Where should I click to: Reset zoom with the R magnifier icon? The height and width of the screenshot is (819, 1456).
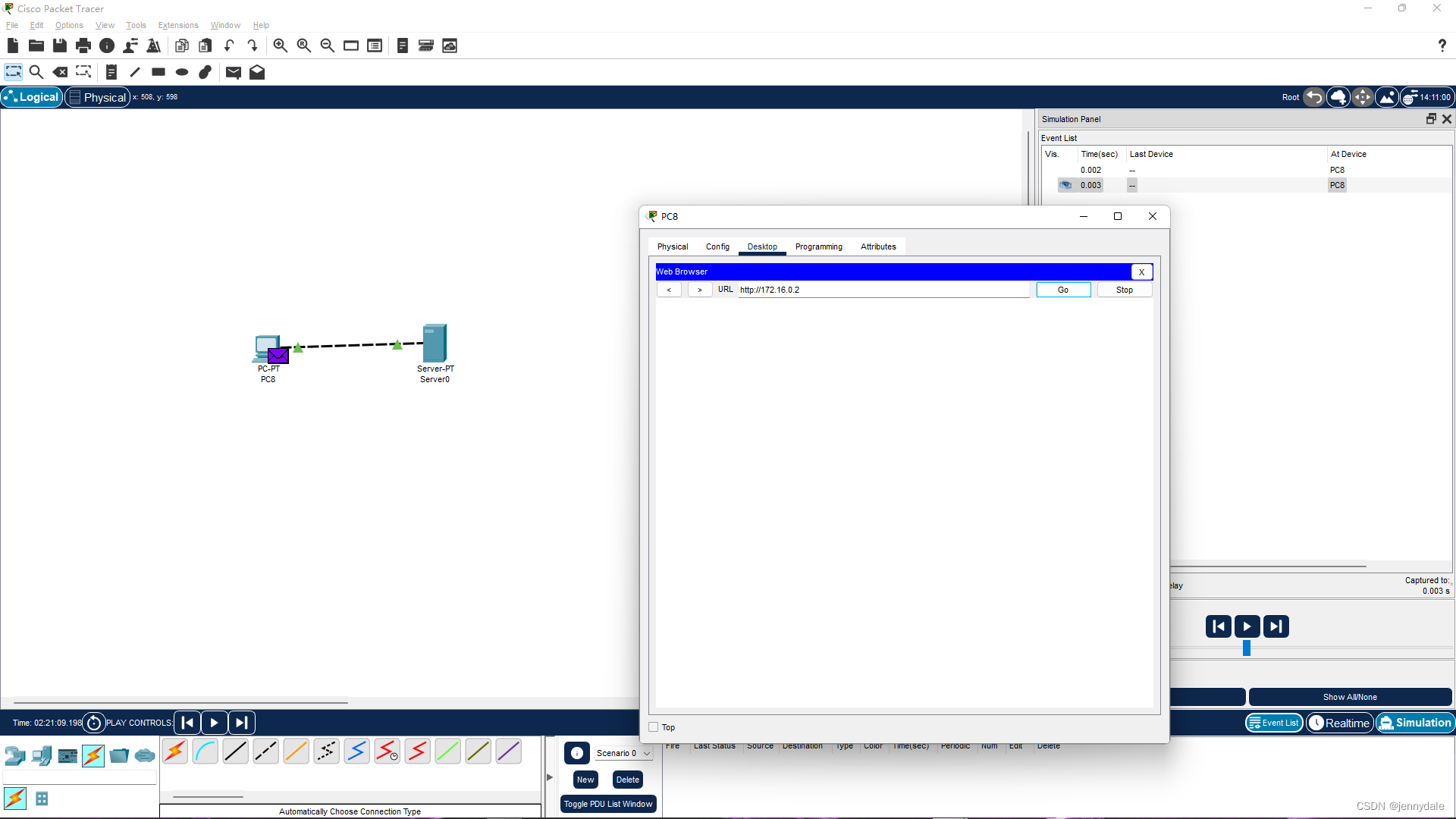[x=304, y=46]
